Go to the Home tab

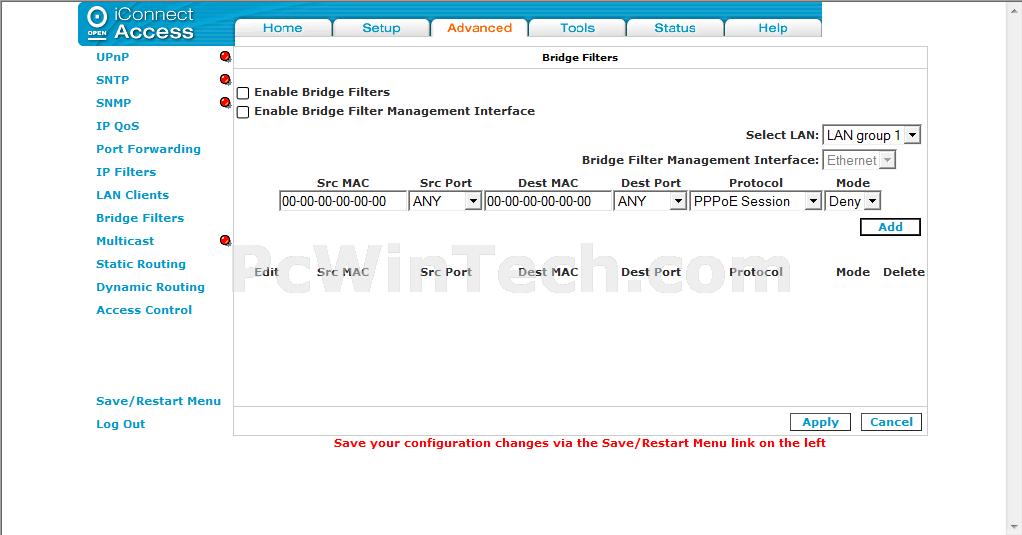[x=283, y=28]
